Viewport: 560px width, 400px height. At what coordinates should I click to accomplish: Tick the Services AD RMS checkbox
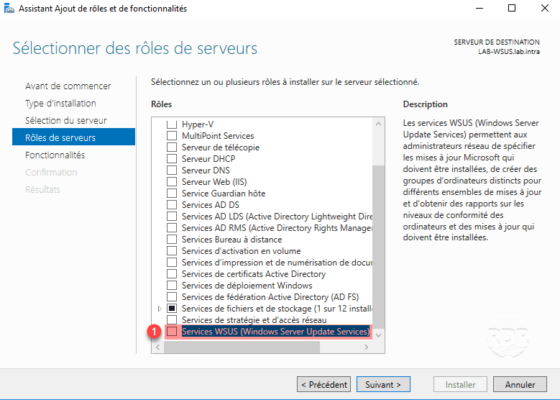tap(172, 228)
